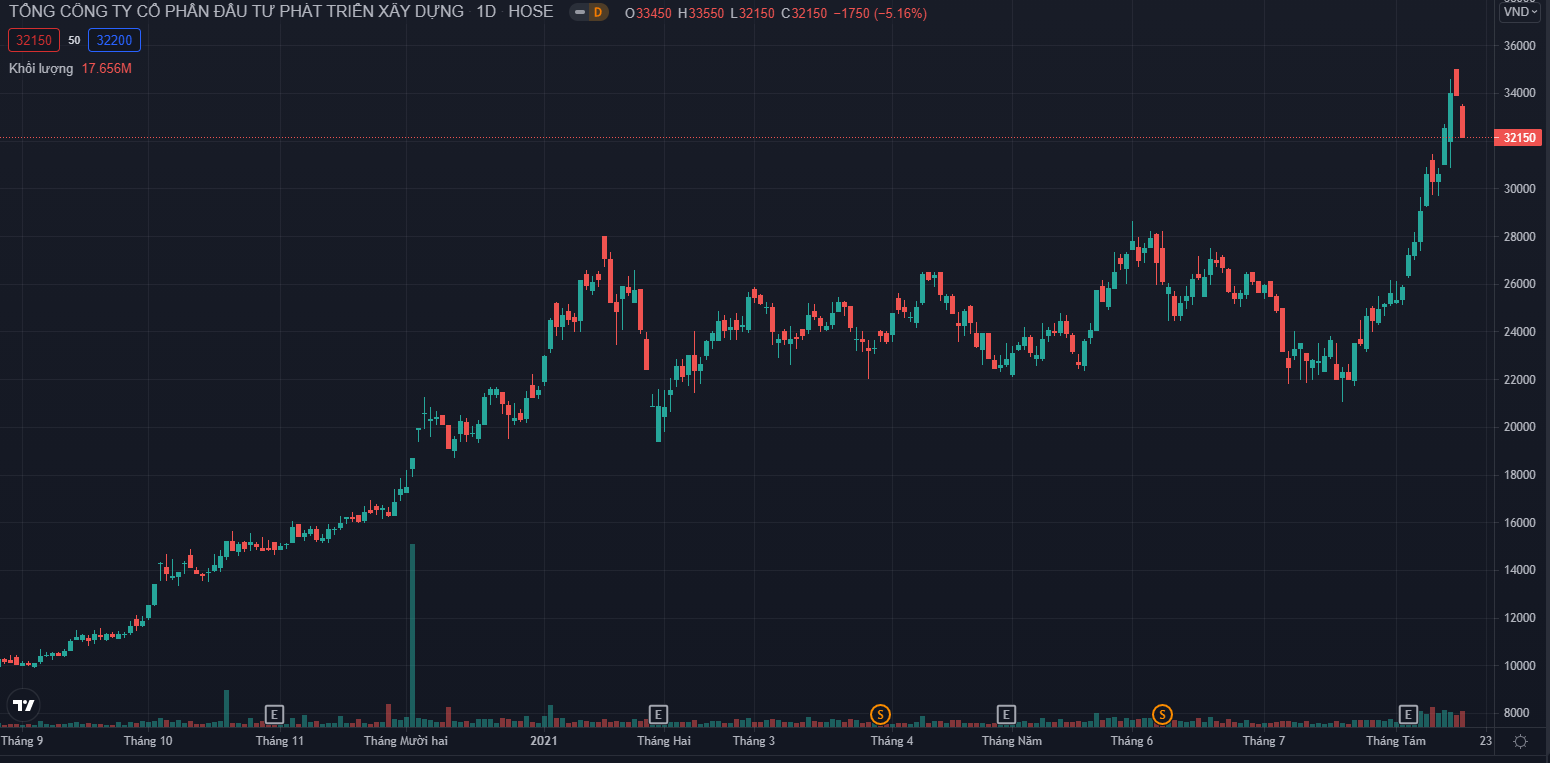Click the 14000 price axis label
Viewport: 1550px width, 763px height.
point(1519,570)
